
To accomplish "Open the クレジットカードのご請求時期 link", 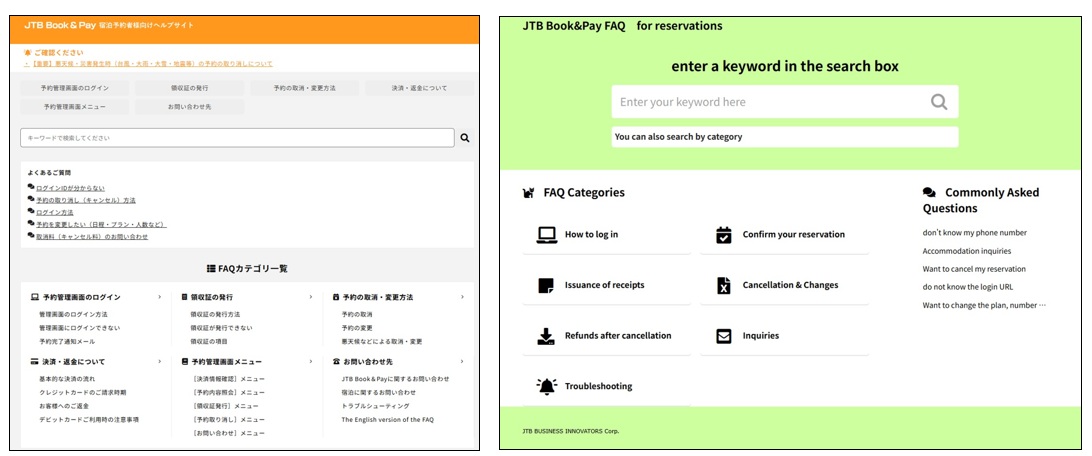I will click(x=83, y=393).
